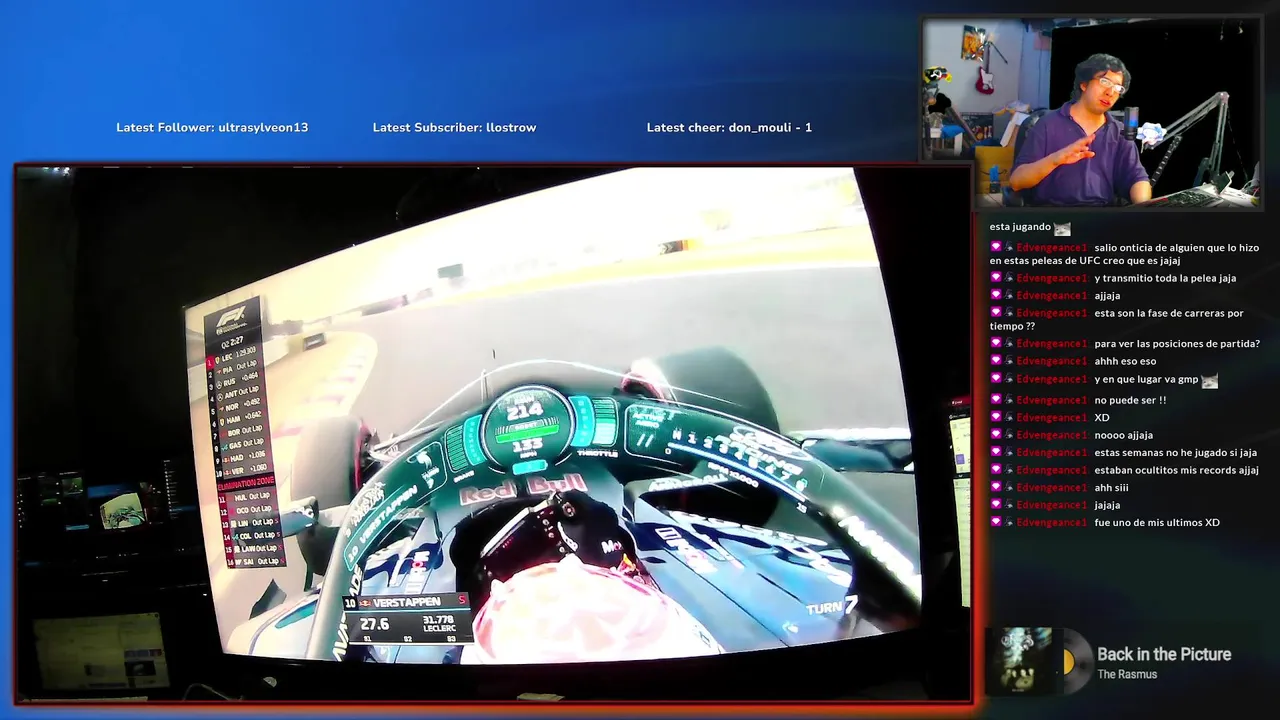The height and width of the screenshot is (720, 1280).
Task: Click the heart badge on the standalone "XD" message
Action: click(x=996, y=417)
